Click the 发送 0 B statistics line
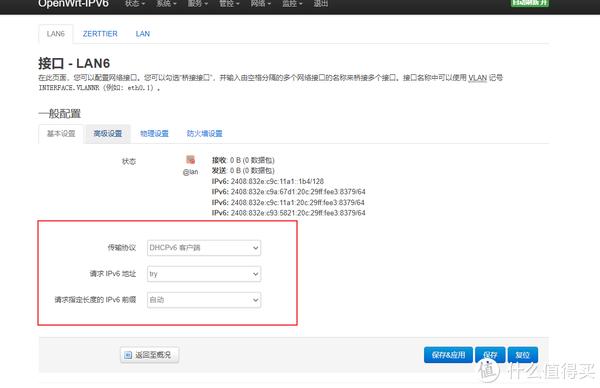Screen dimensions: 600x388 pos(243,171)
